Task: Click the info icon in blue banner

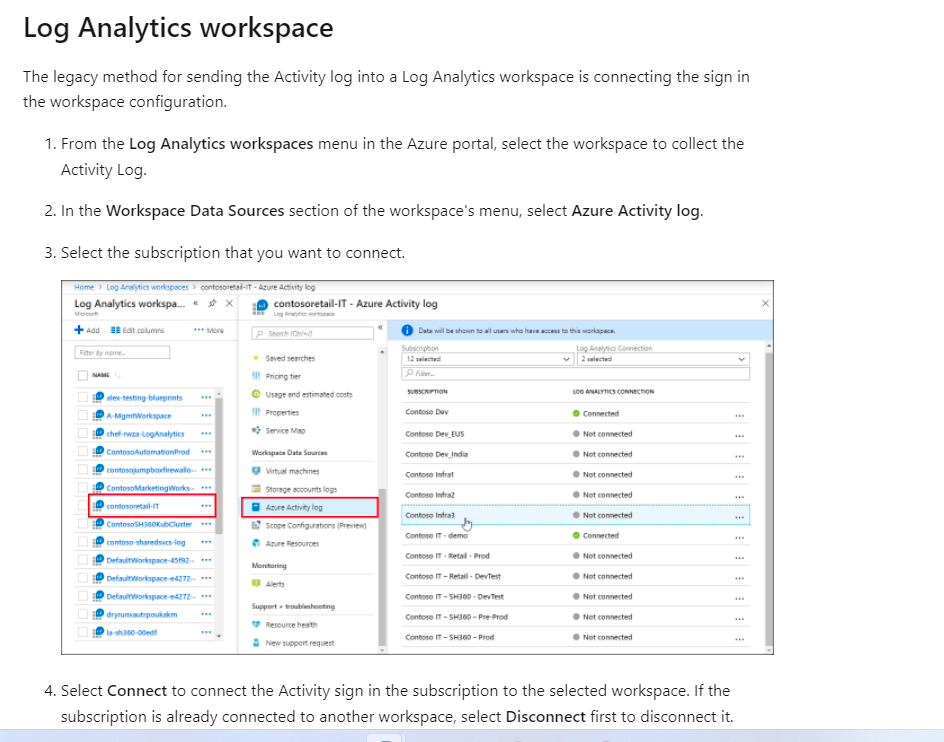Action: [407, 330]
